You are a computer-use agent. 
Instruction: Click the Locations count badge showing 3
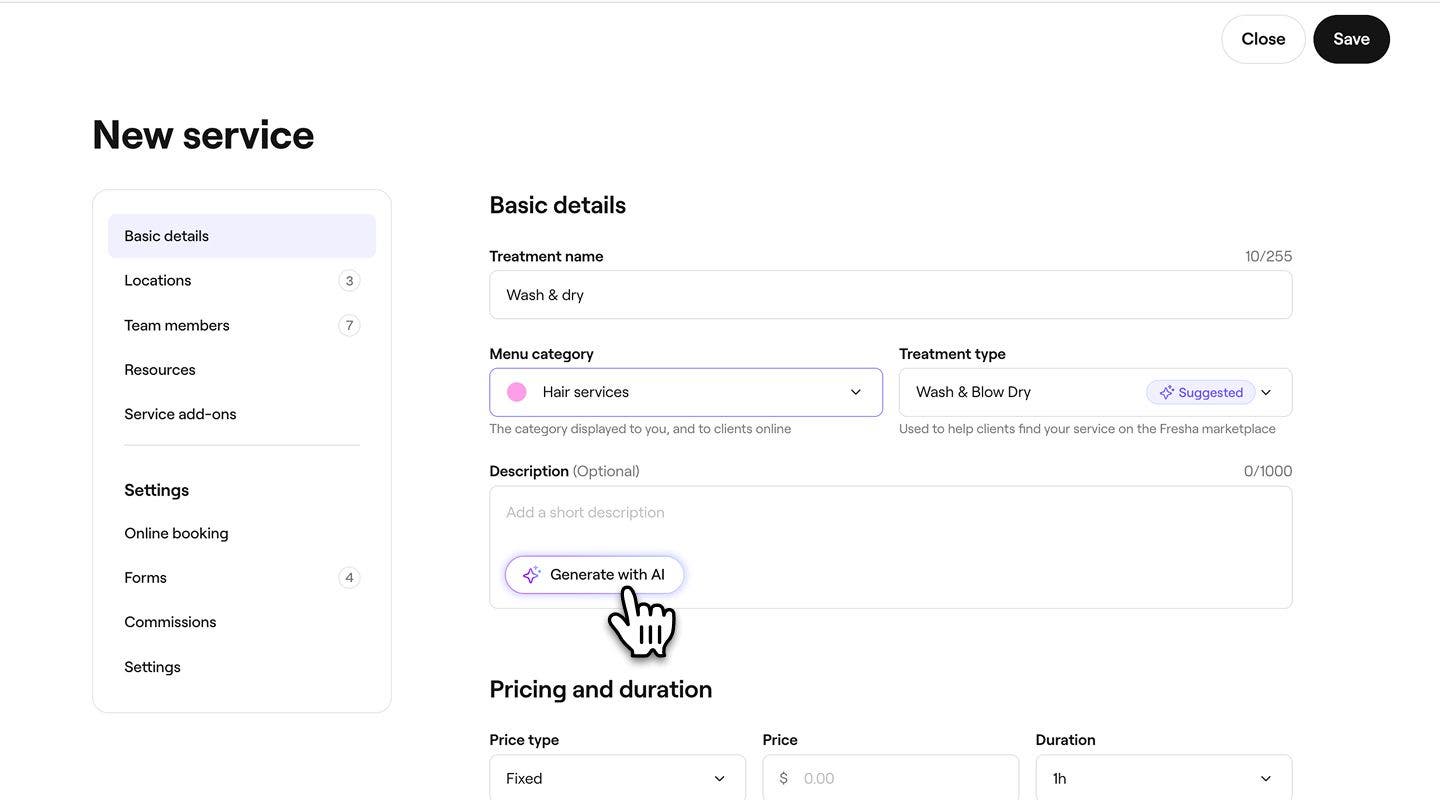[349, 281]
